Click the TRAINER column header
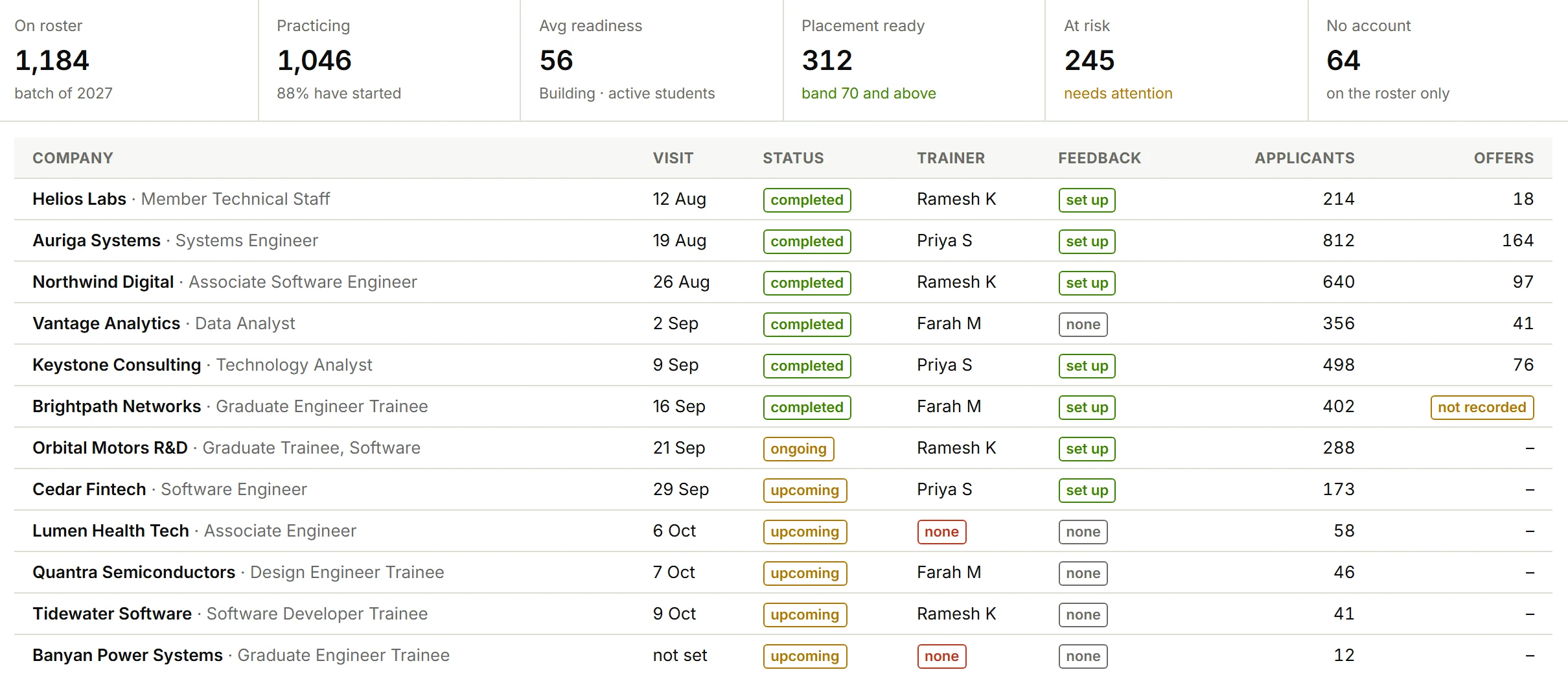The image size is (1568, 696). pos(951,158)
